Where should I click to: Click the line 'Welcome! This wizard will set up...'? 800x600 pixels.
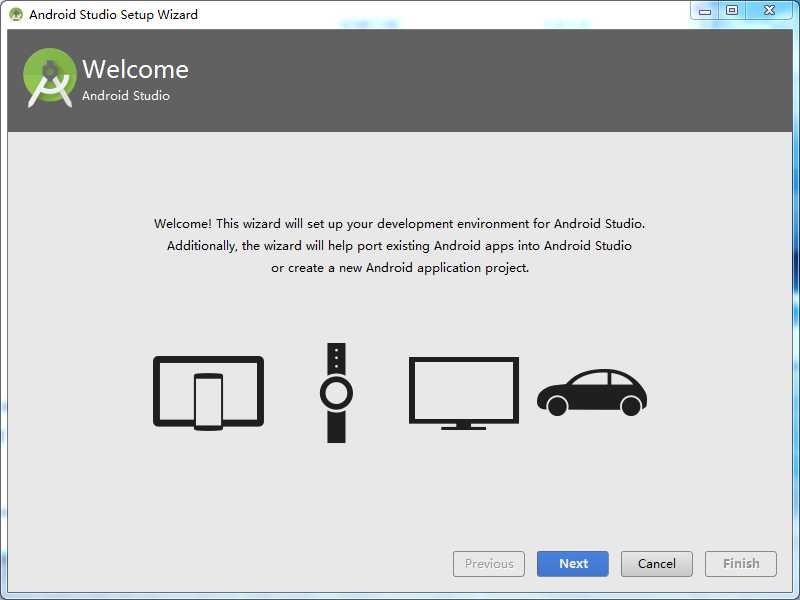[x=399, y=223]
